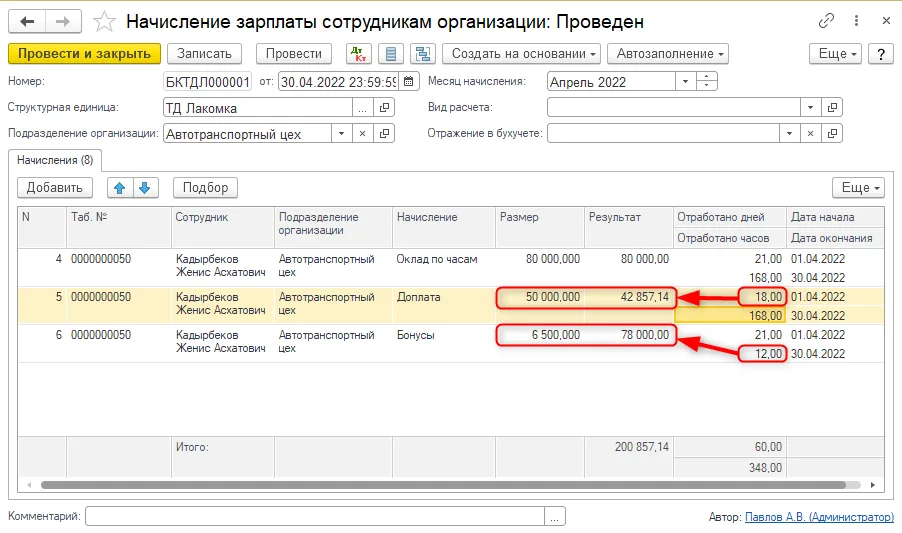Click Провести и закрыть button

84,53
